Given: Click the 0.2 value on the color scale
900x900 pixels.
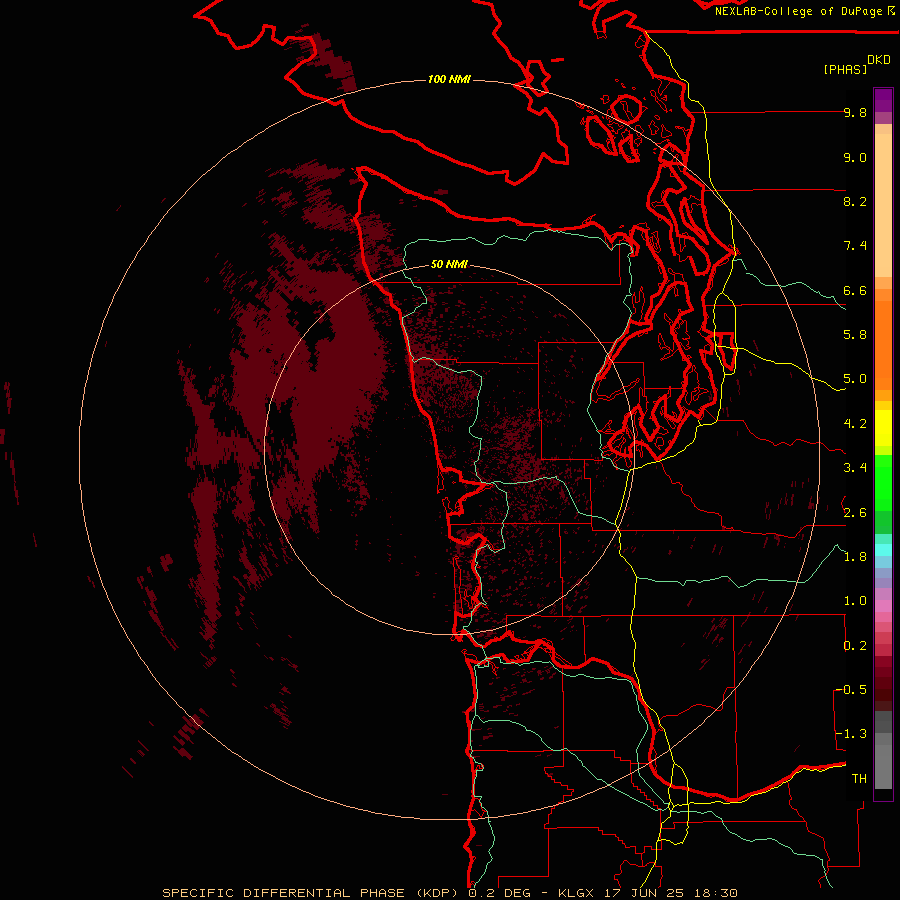Looking at the screenshot, I should click(855, 646).
